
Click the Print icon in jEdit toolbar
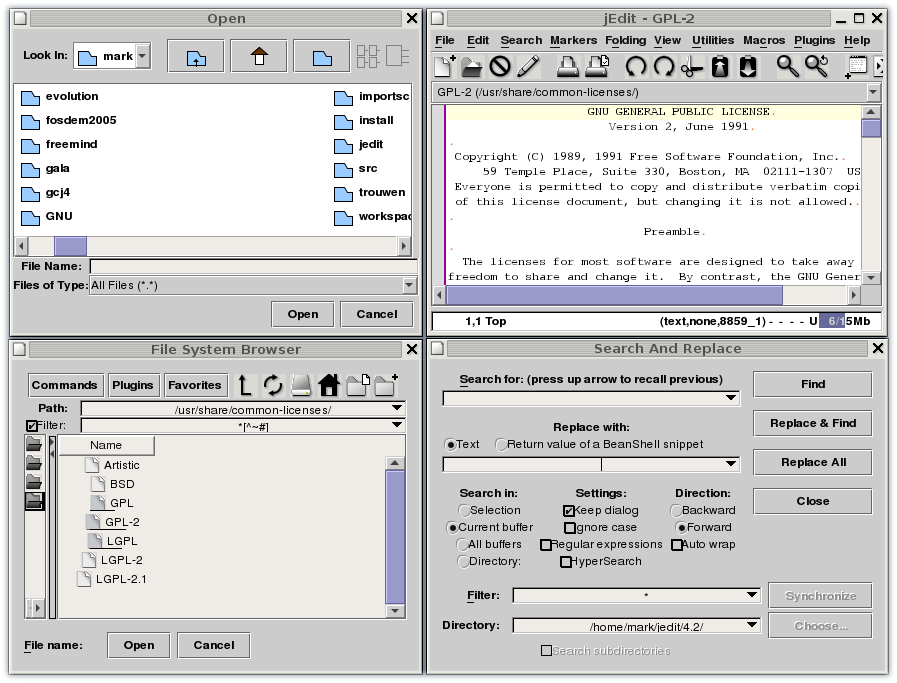pos(567,66)
